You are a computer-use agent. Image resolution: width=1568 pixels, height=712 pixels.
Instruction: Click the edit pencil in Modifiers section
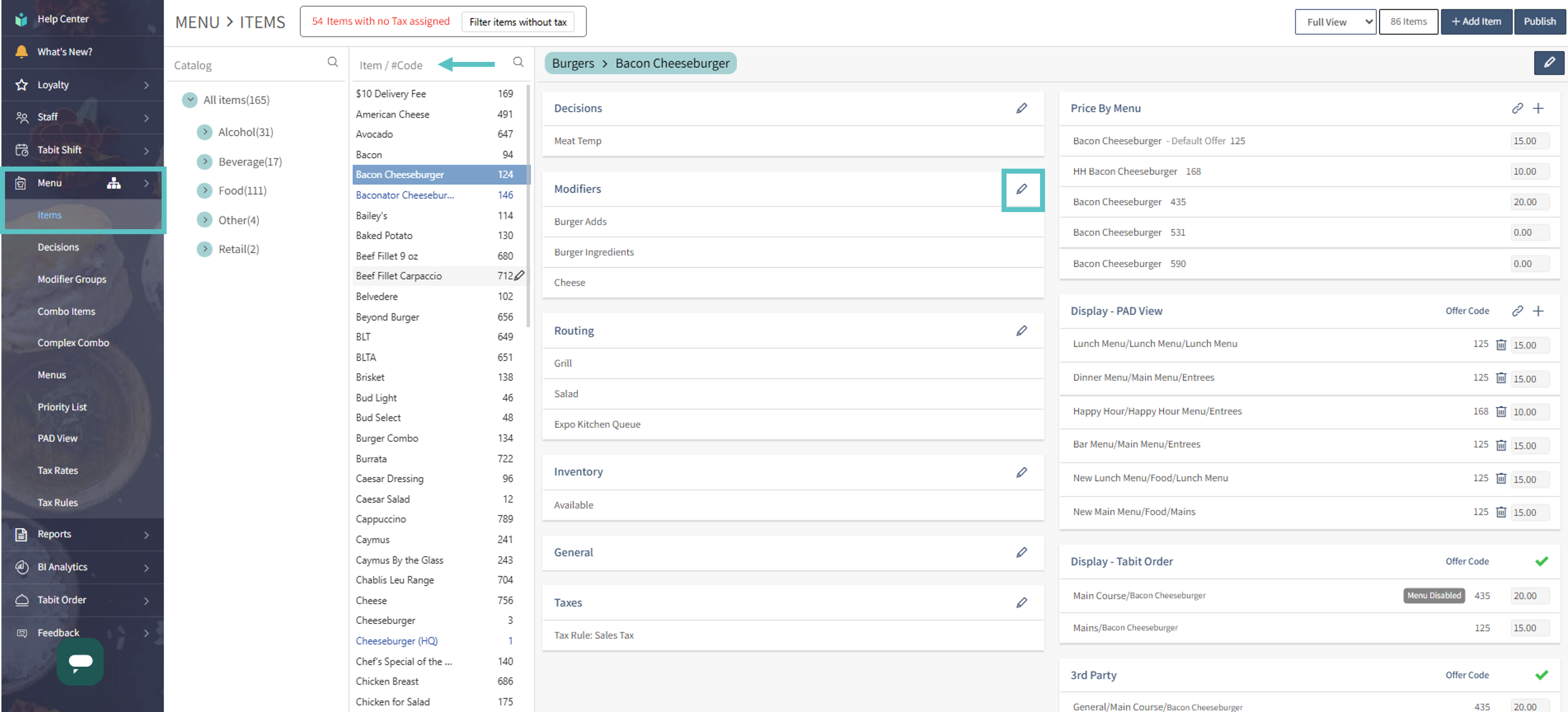1021,189
